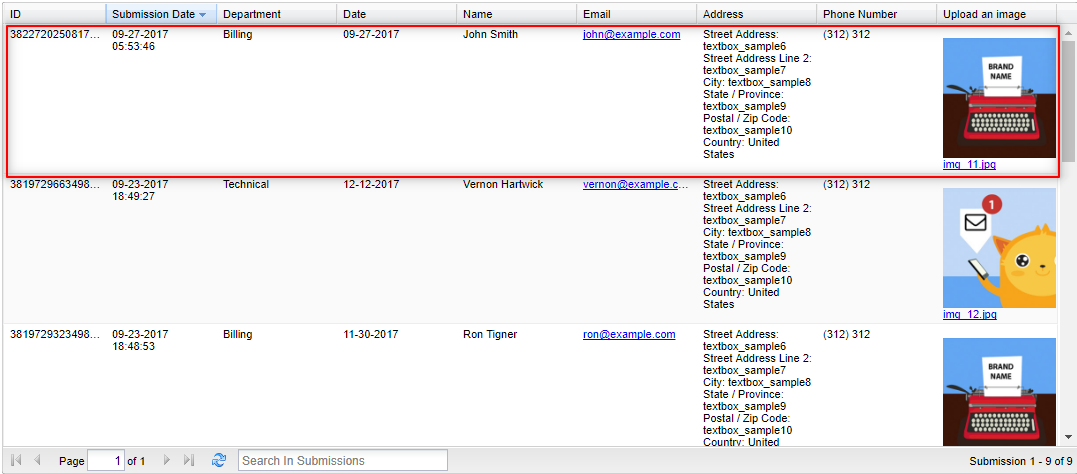Image resolution: width=1077 pixels, height=474 pixels.
Task: Select the ID cell starting 3822720250817
Action: 54,34
